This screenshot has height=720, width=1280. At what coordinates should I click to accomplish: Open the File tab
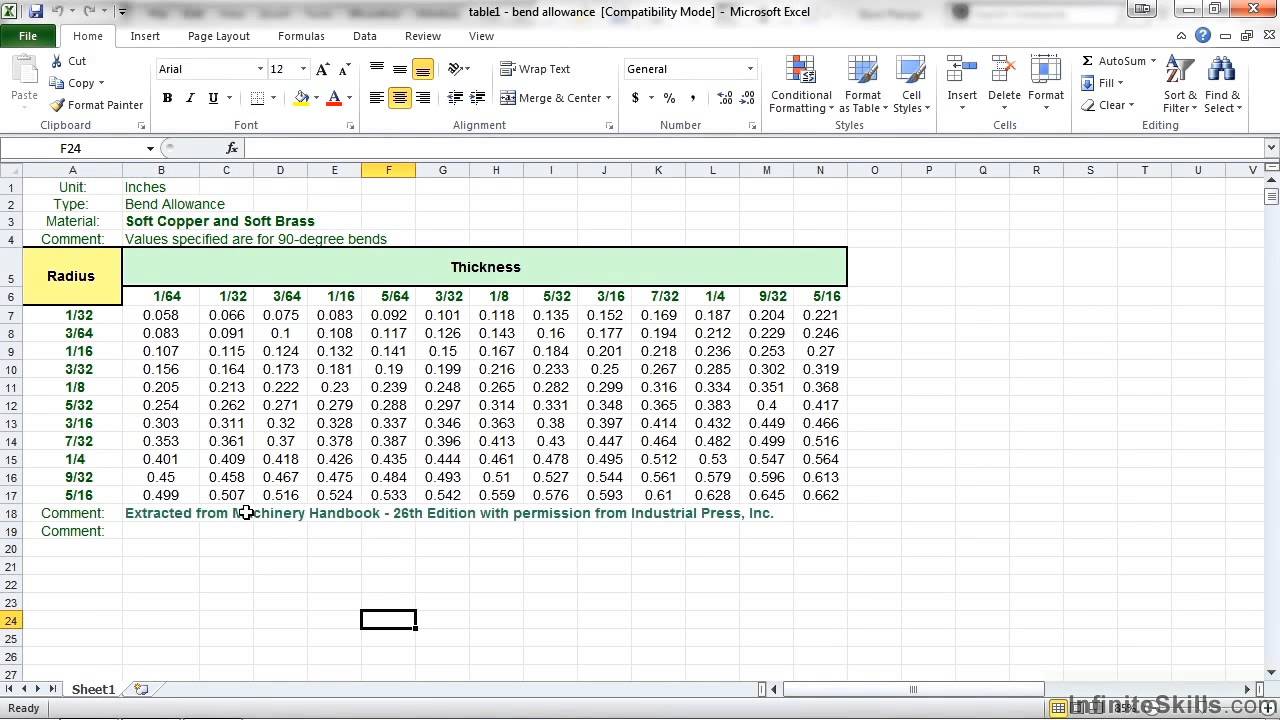click(x=28, y=36)
